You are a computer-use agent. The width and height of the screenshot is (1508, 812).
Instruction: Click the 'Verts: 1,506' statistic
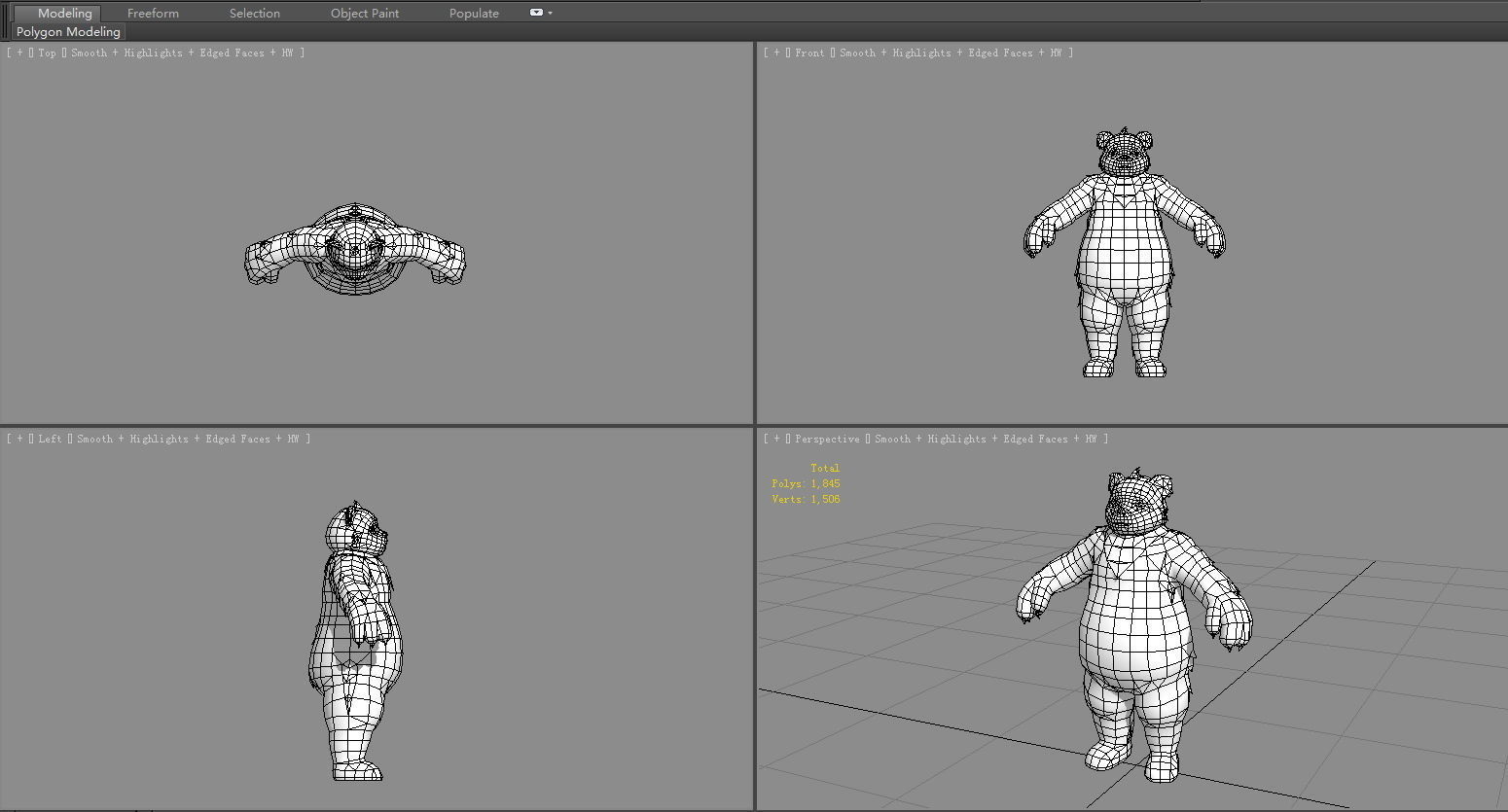pyautogui.click(x=806, y=500)
